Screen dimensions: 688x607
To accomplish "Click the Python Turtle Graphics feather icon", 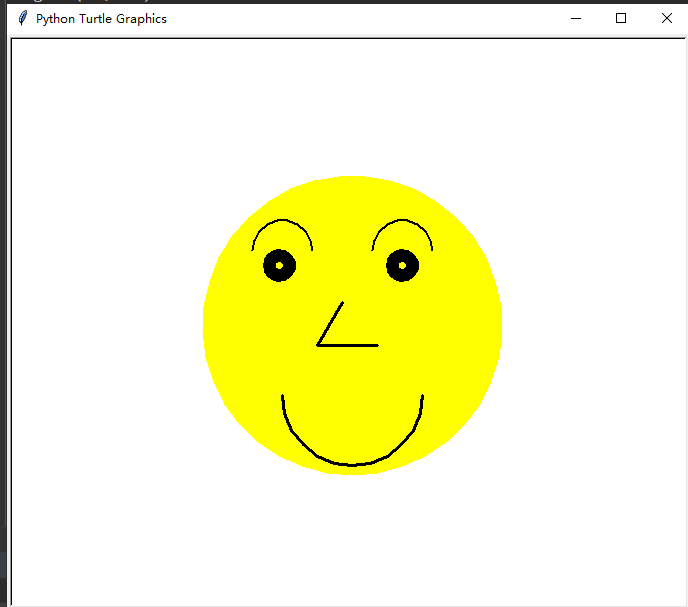I will tap(23, 18).
